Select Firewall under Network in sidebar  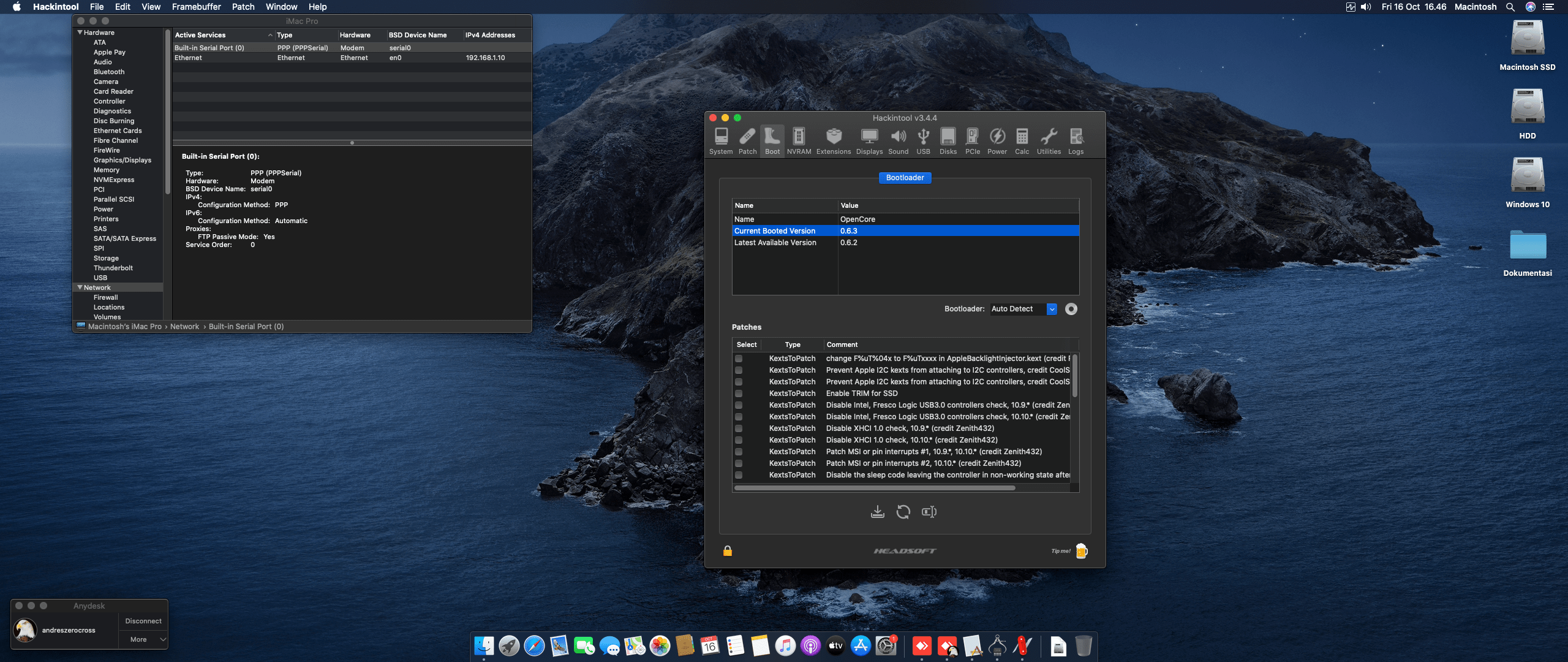coord(106,297)
